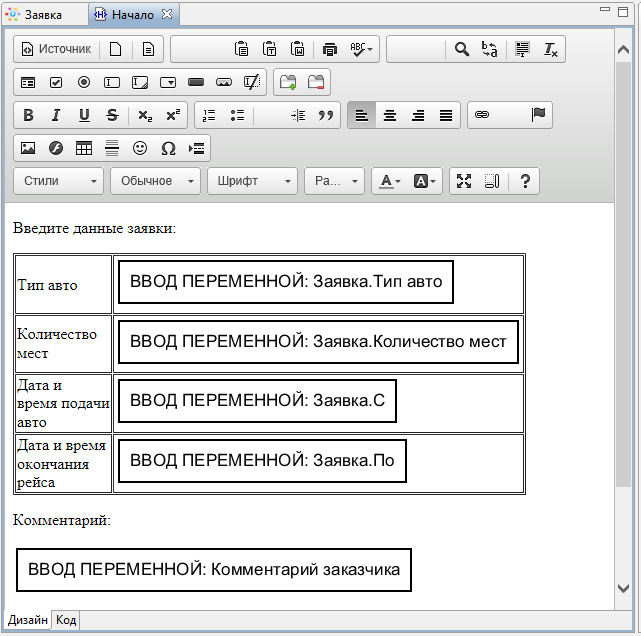Insert a checkbox field

(56, 83)
